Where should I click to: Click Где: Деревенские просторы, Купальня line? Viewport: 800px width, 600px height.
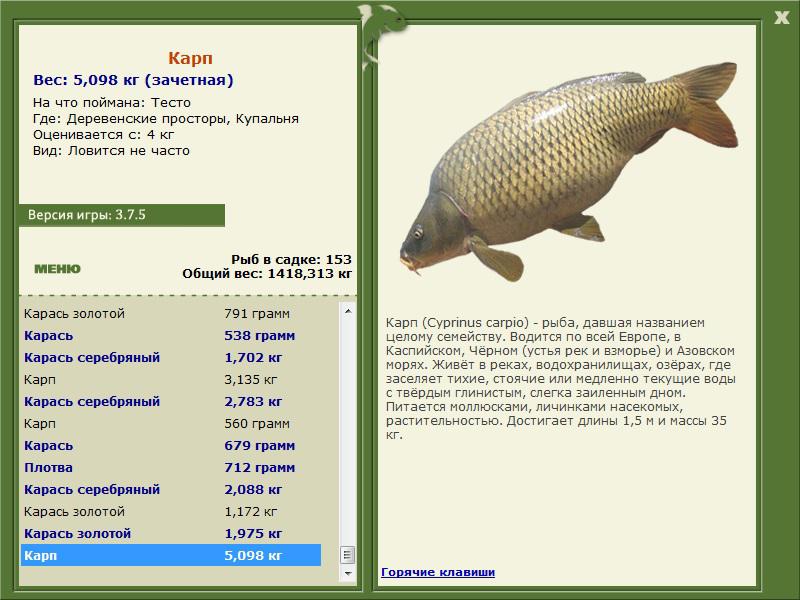click(166, 118)
